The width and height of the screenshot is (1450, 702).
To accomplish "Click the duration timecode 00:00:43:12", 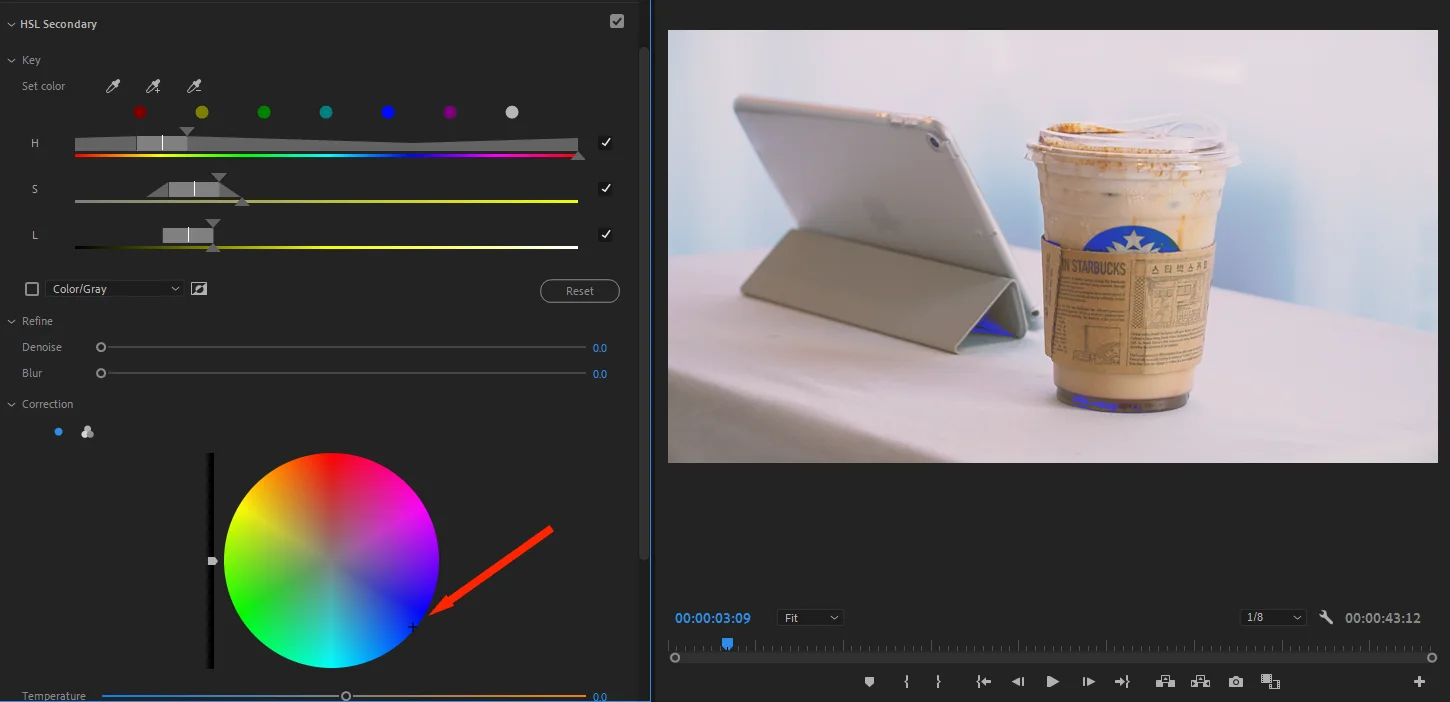I will click(x=1383, y=618).
